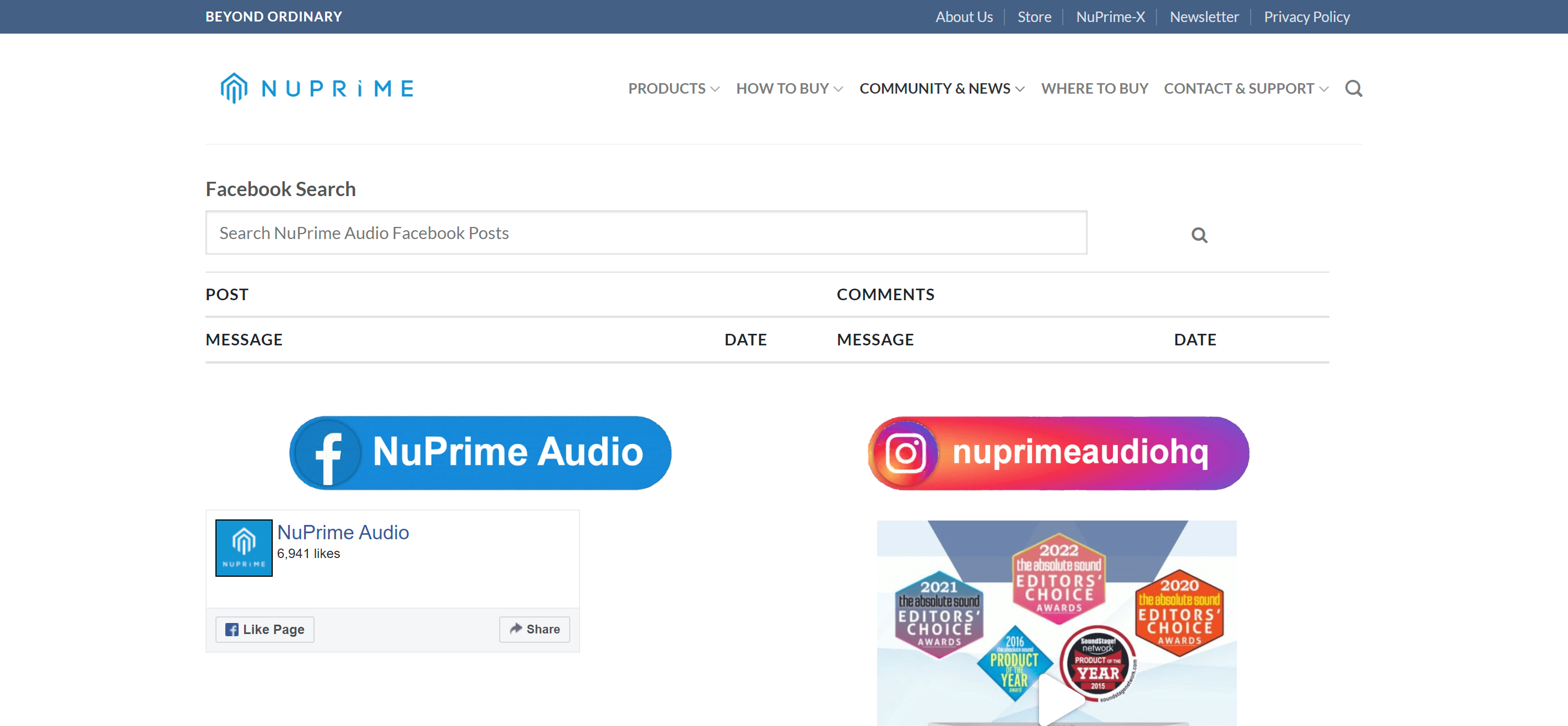
Task: Open the Newsletter link
Action: tap(1204, 17)
